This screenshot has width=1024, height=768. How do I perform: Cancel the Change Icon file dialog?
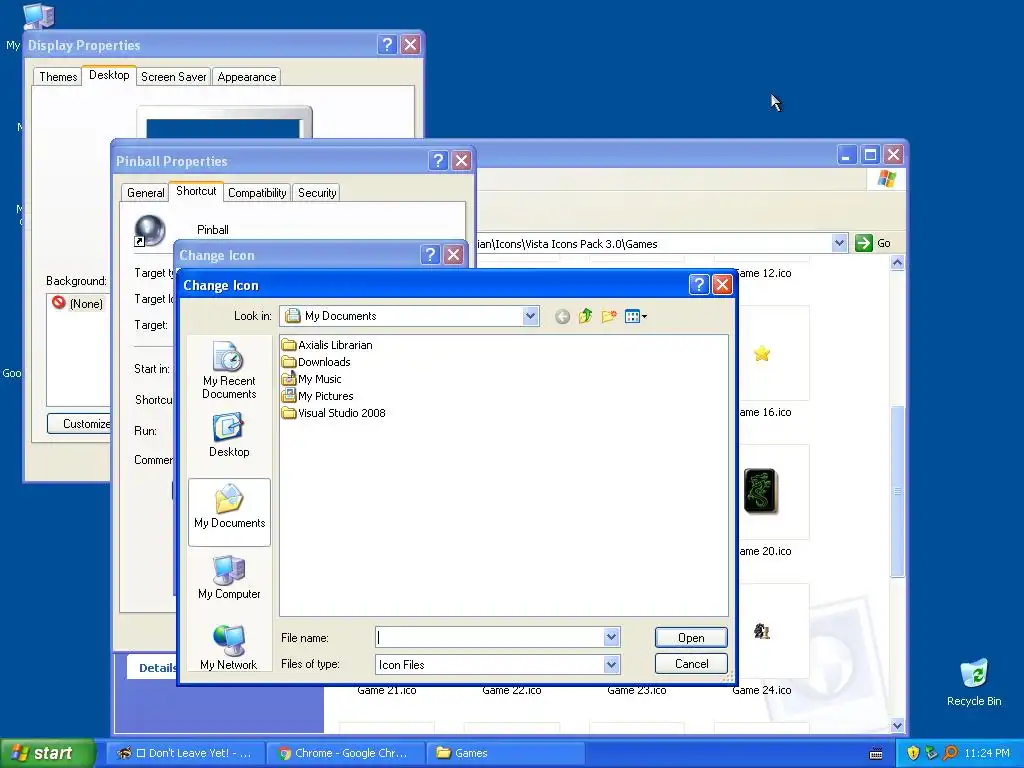point(691,664)
